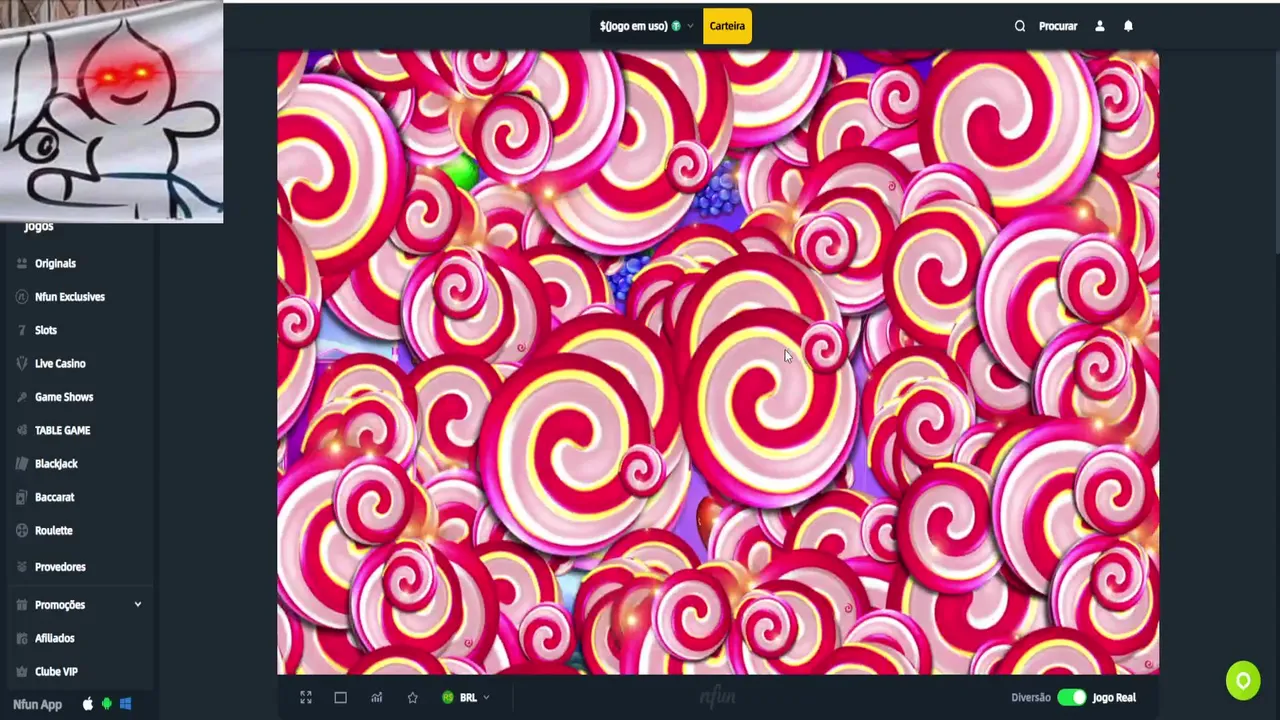Click the Roulette wheel icon
The width and height of the screenshot is (1280, 720).
22,531
